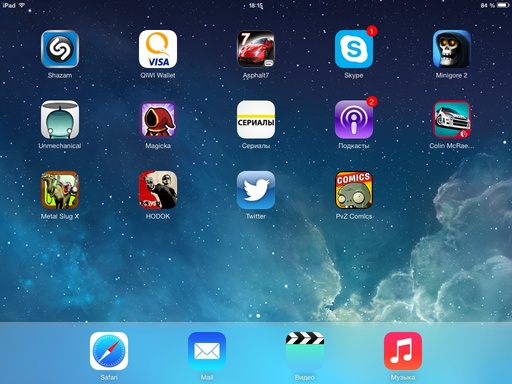Open the Unmechanical game
Image resolution: width=512 pixels, height=384 pixels.
click(60, 119)
